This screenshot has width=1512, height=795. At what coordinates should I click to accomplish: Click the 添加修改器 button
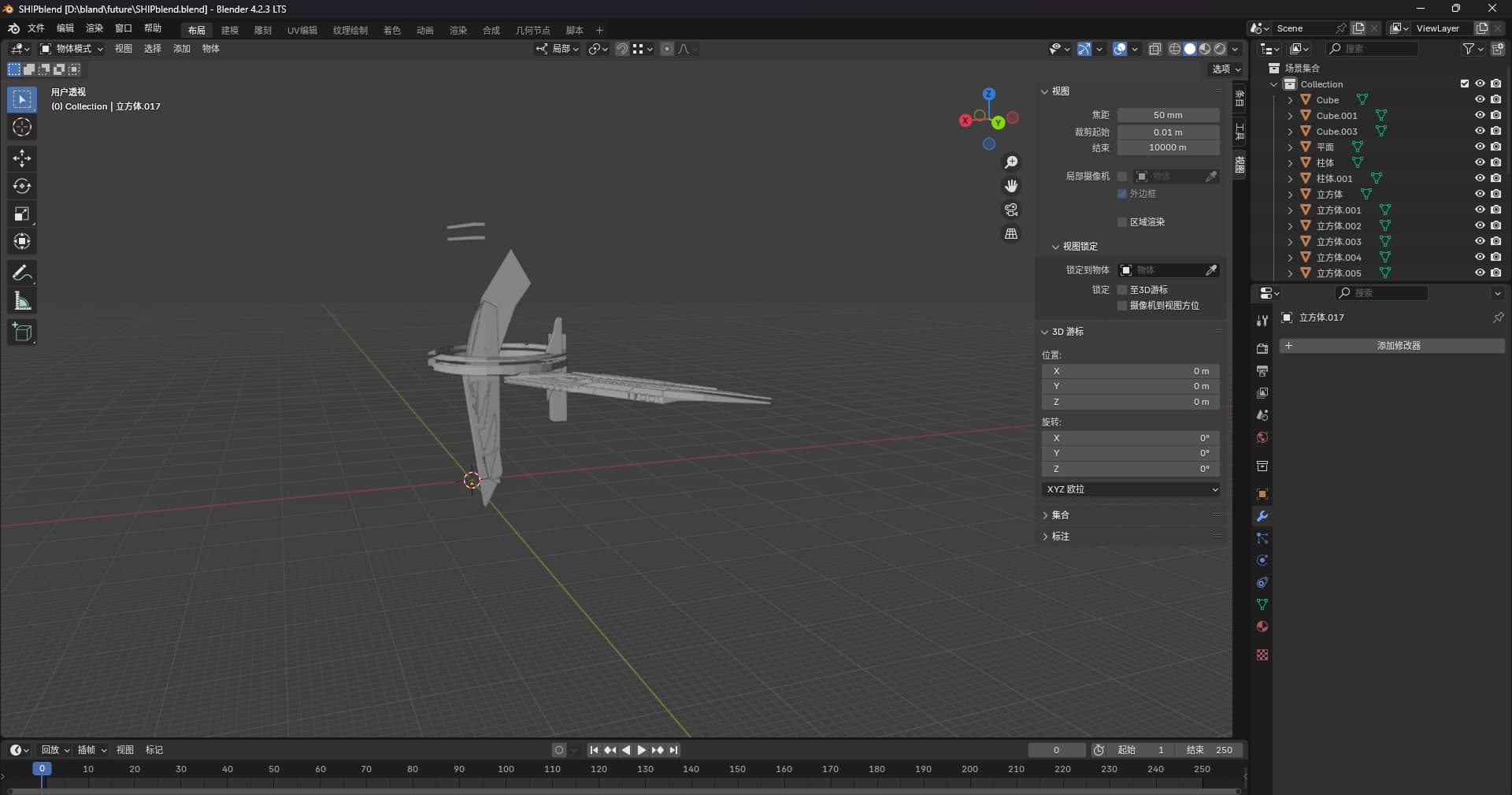click(x=1398, y=346)
